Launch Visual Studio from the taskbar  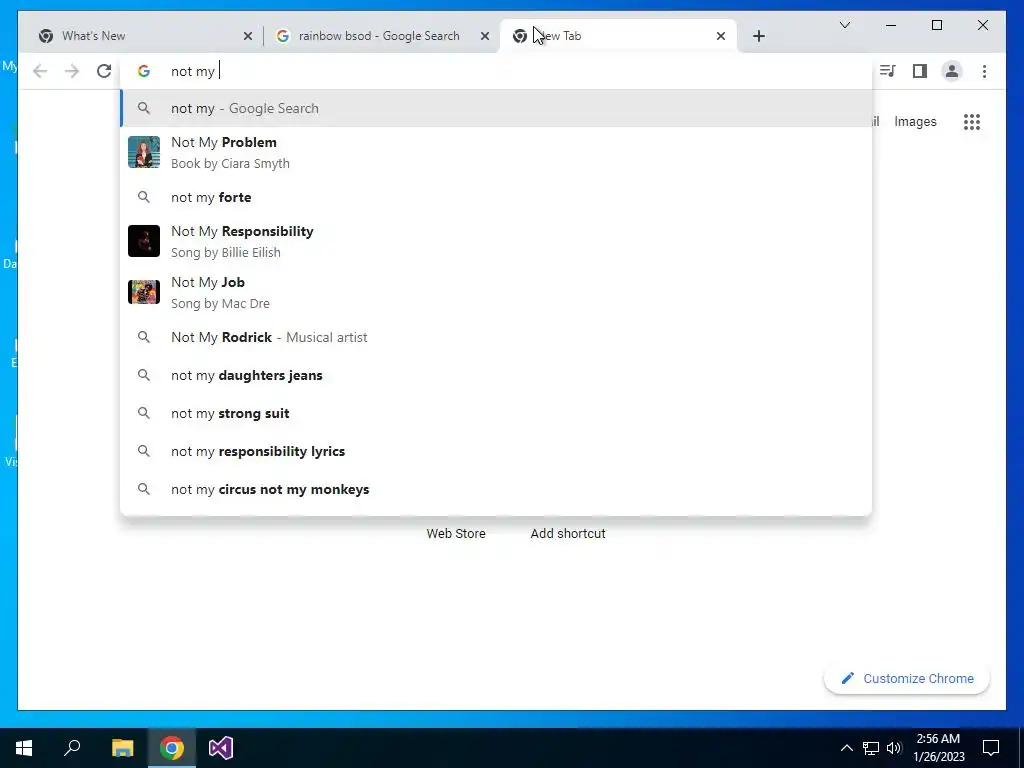(221, 748)
